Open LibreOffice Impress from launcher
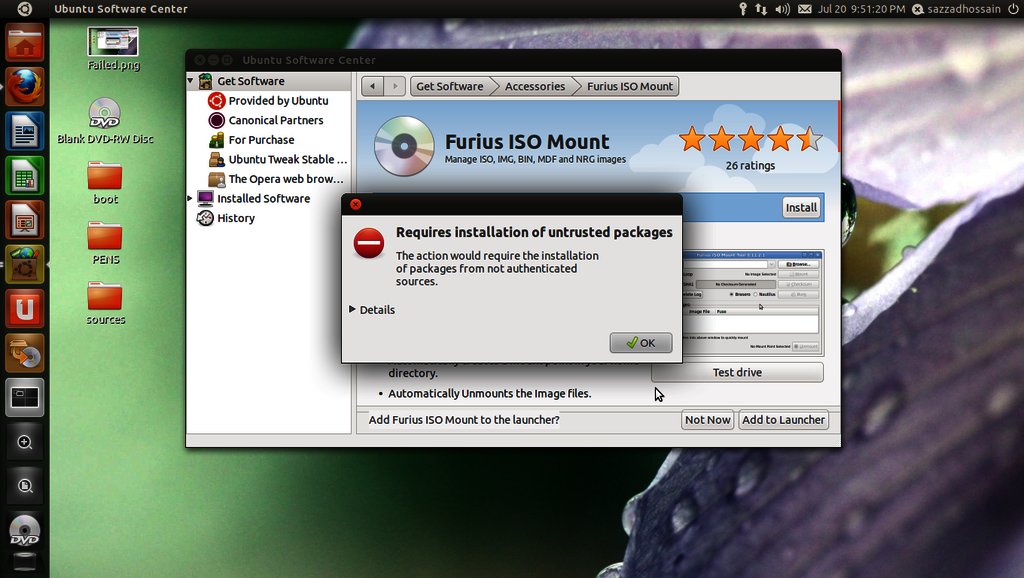This screenshot has width=1024, height=578. (25, 219)
